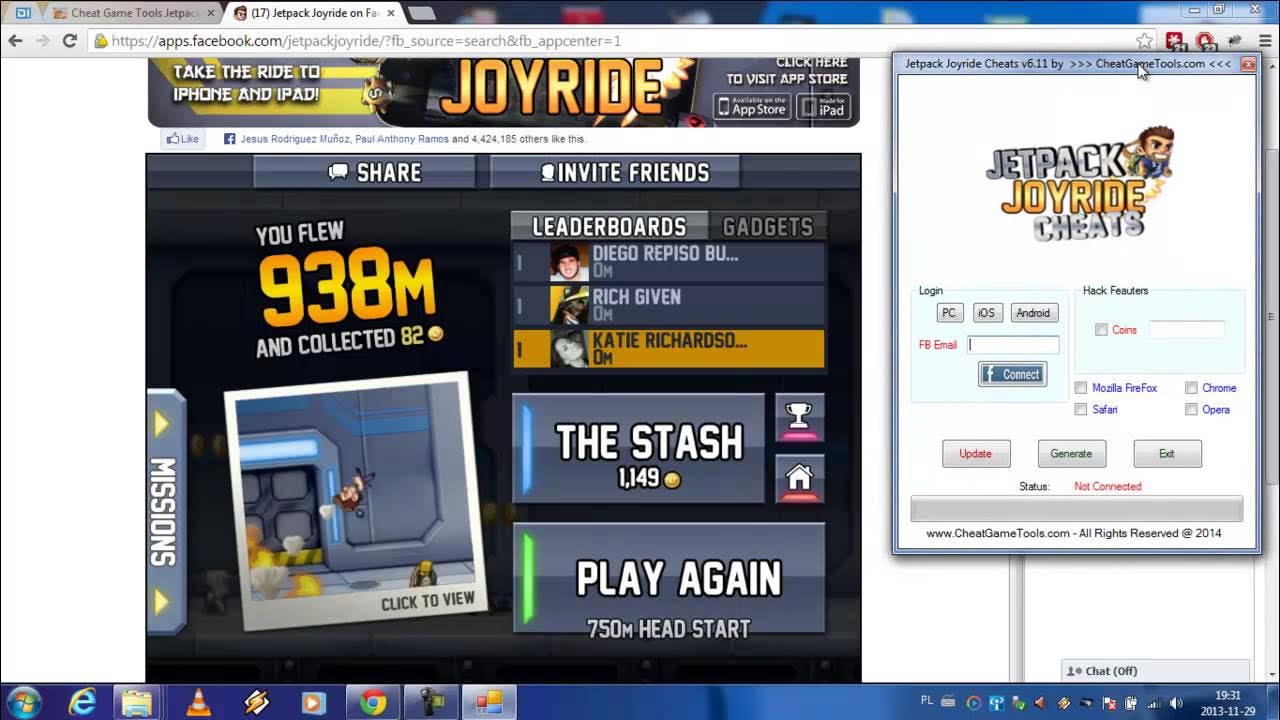Switch to the Gadgets tab
Image resolution: width=1280 pixels, height=720 pixels.
click(x=768, y=227)
